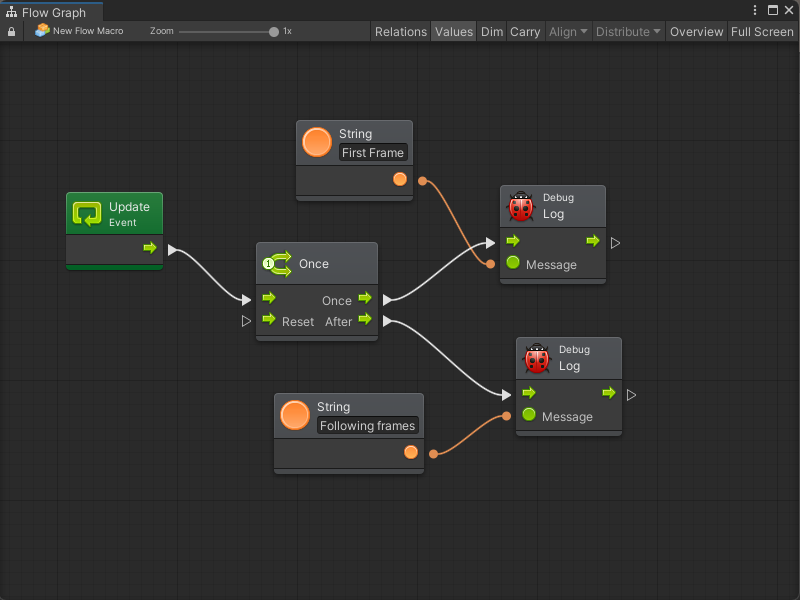Click the orange icon of First Frame string node
Screen dimensions: 800x600
(317, 143)
